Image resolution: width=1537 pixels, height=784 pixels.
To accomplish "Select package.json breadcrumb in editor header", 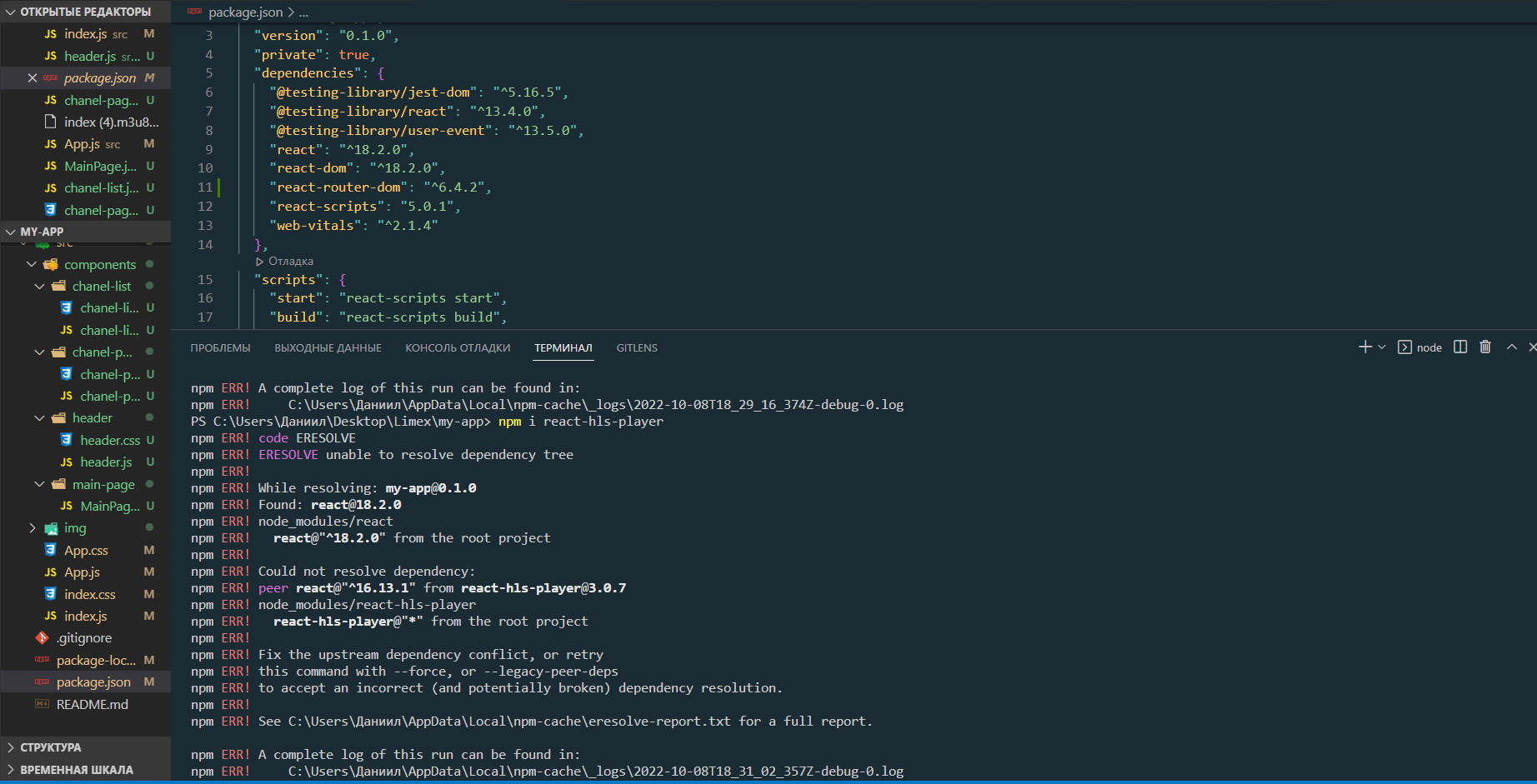I will (x=245, y=12).
